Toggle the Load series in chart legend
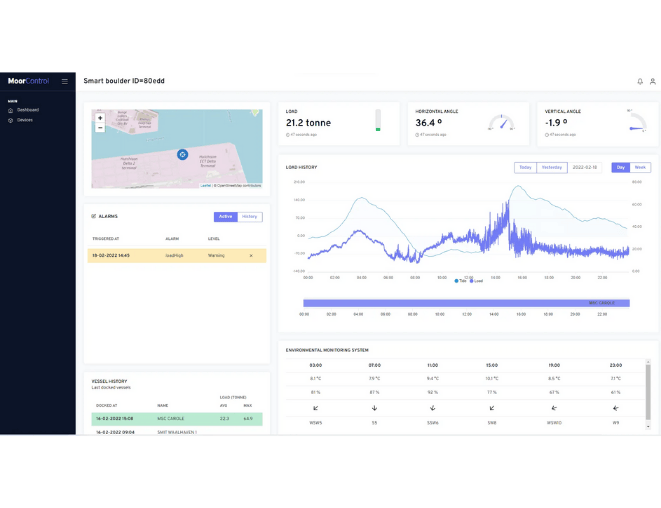 (x=476, y=281)
